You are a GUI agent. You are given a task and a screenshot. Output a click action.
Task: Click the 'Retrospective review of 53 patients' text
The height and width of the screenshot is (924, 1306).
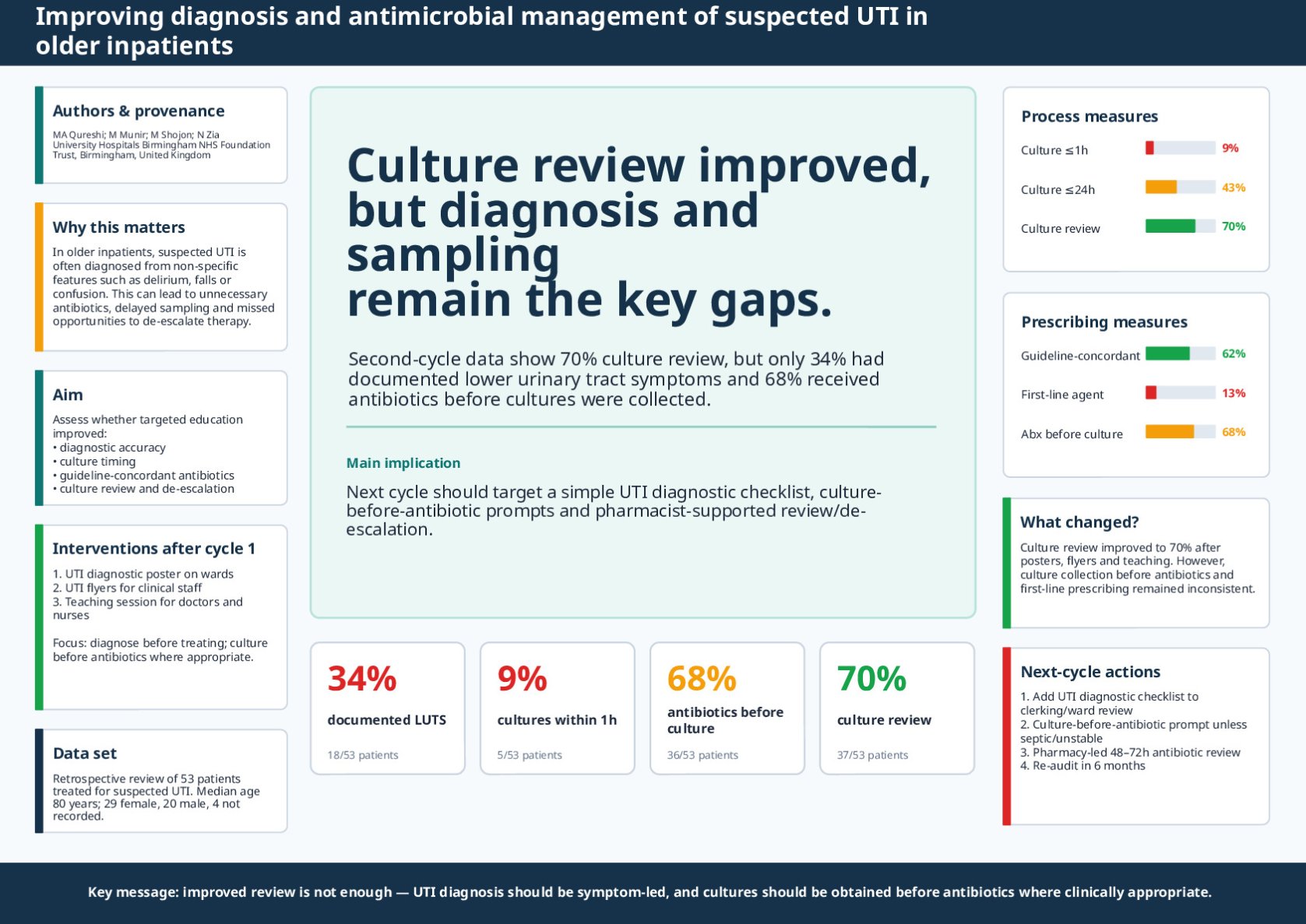157,797
